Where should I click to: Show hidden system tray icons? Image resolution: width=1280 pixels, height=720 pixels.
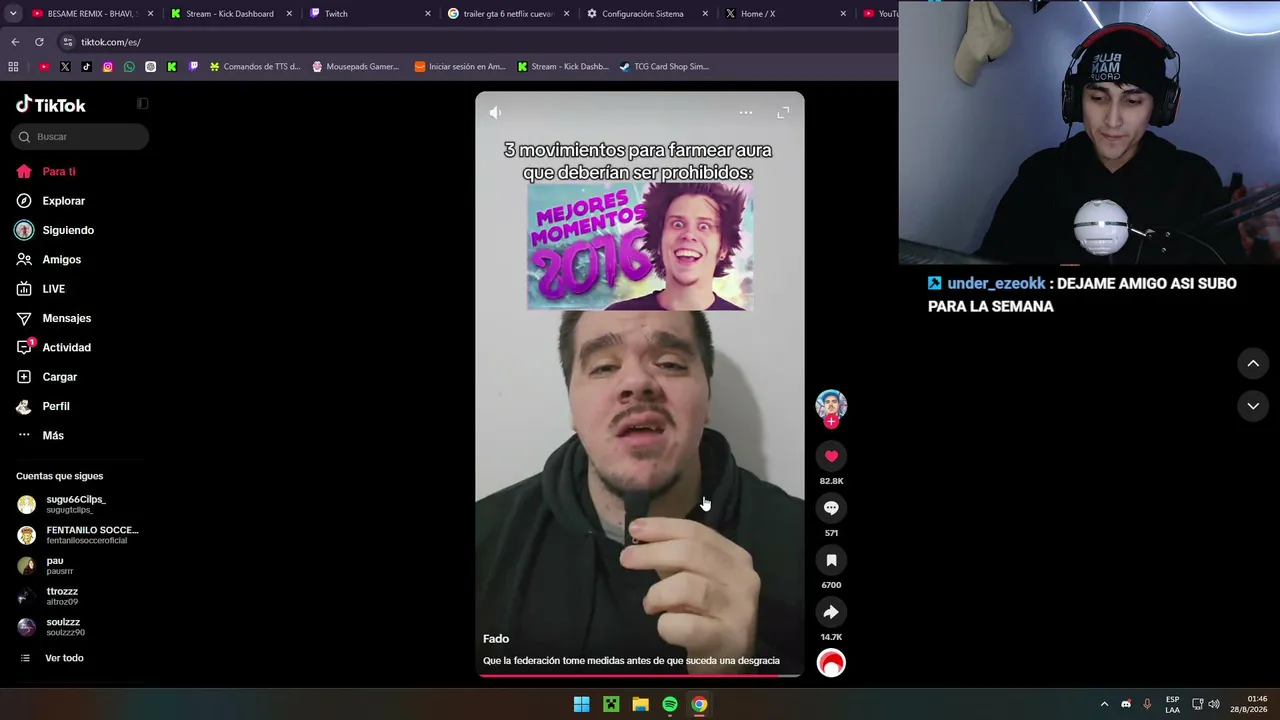coord(1104,704)
